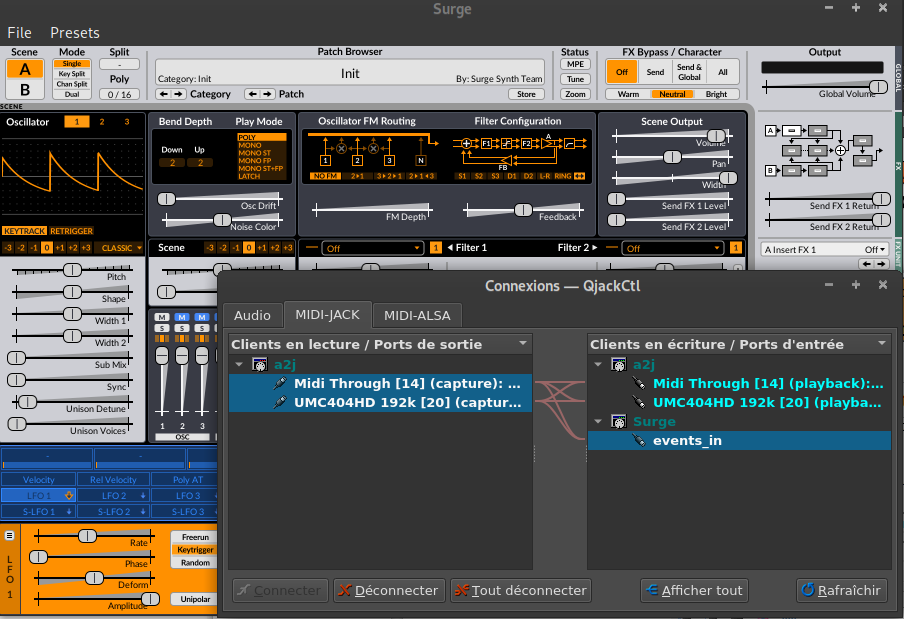The width and height of the screenshot is (904, 619).
Task: Open the A Insert FX 1 dropdown
Action: click(823, 249)
